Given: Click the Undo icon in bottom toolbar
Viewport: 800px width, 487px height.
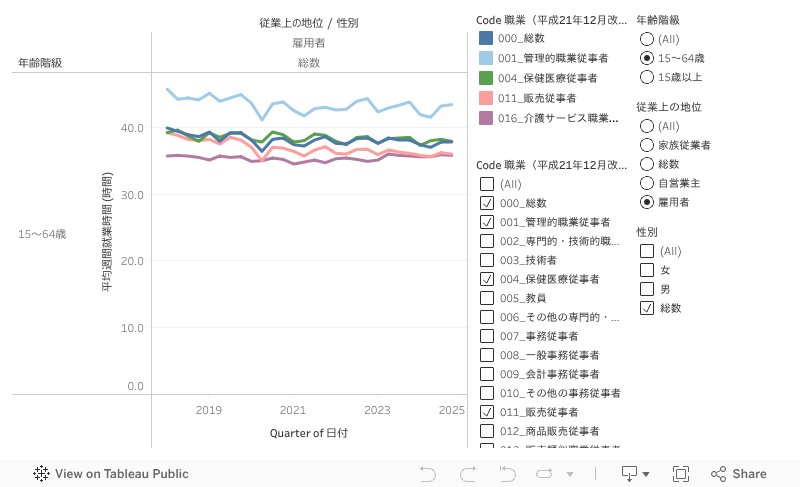Looking at the screenshot, I should click(x=428, y=474).
